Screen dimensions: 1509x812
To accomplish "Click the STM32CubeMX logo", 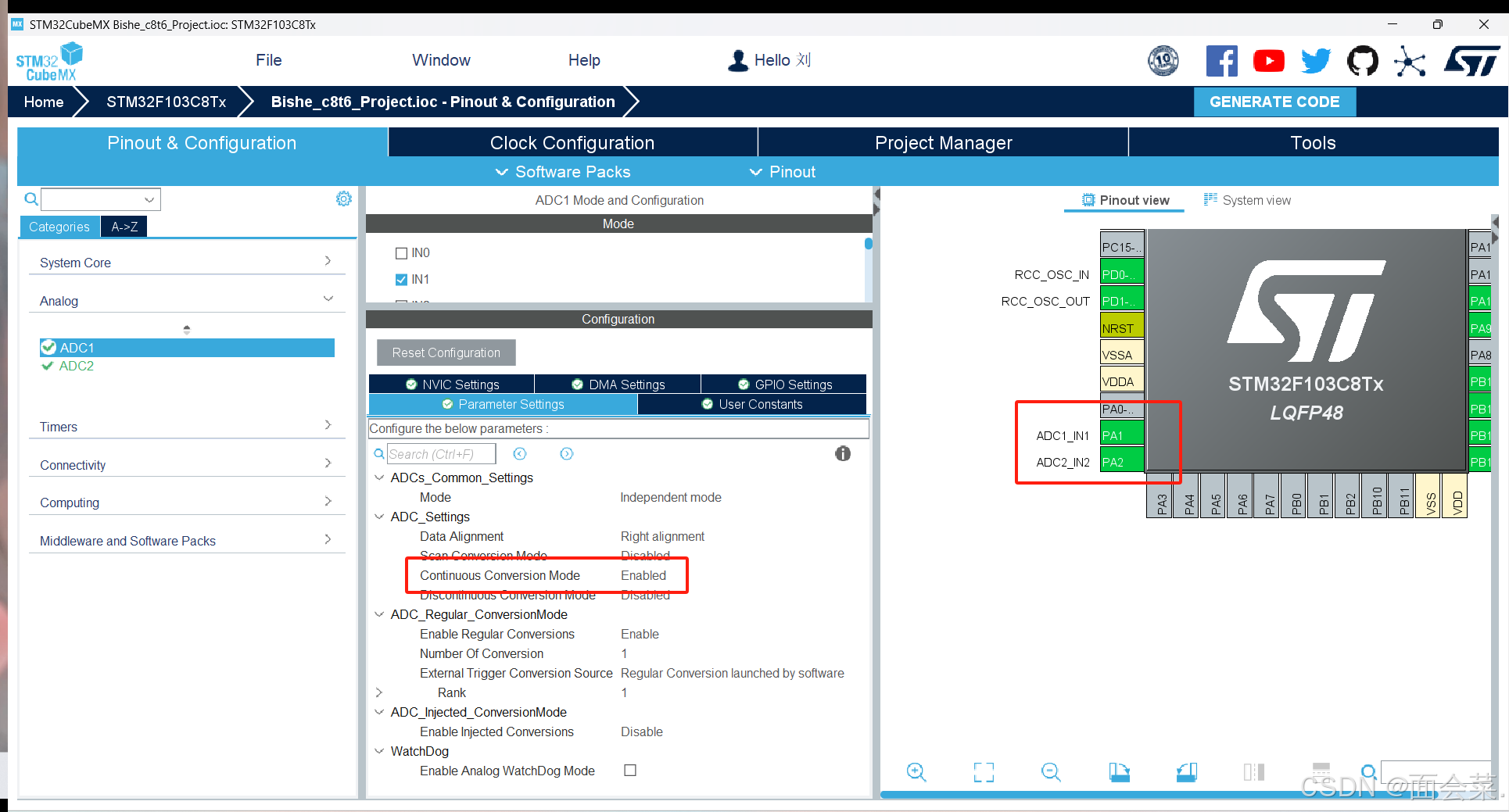I will 48,62.
